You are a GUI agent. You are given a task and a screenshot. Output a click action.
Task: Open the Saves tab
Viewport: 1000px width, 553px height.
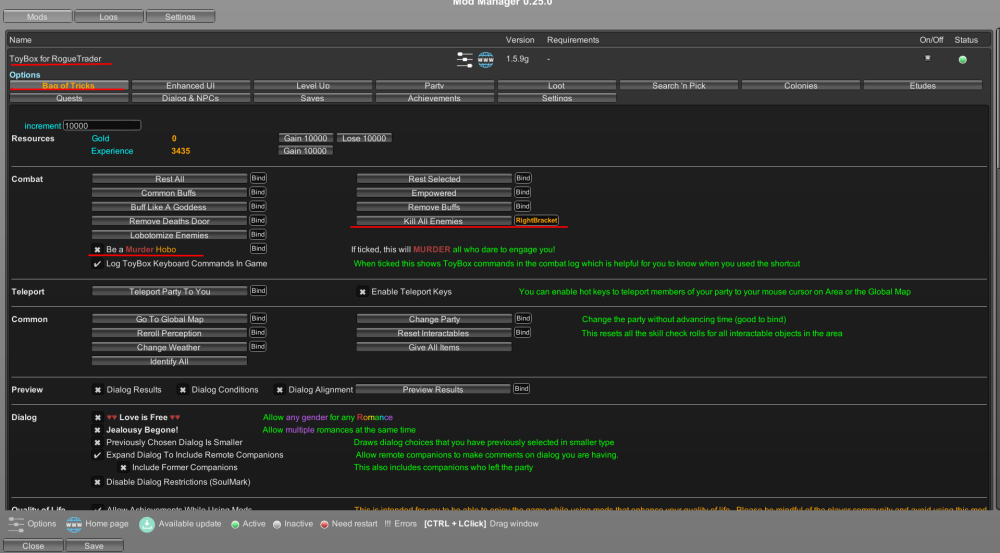tap(312, 98)
